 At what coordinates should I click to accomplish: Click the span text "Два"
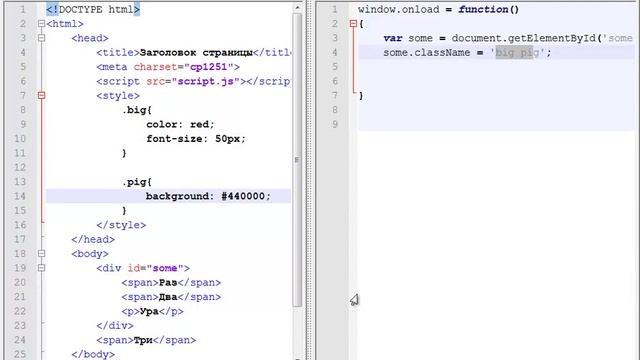tap(168, 297)
